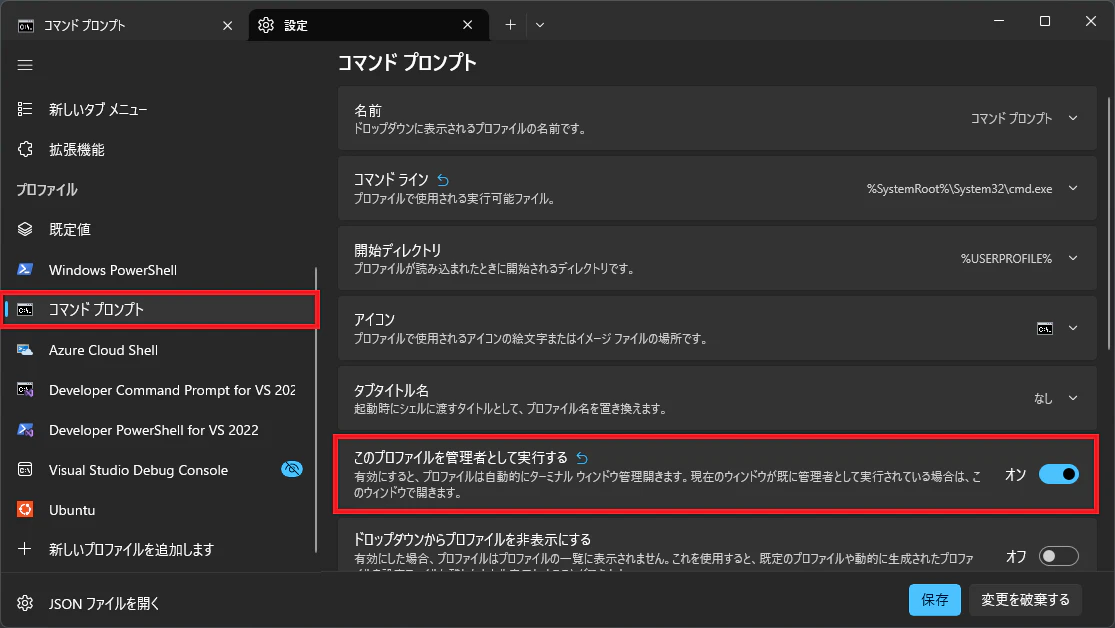Select the Ubuntu profile
This screenshot has height=628, width=1115.
tap(159, 510)
